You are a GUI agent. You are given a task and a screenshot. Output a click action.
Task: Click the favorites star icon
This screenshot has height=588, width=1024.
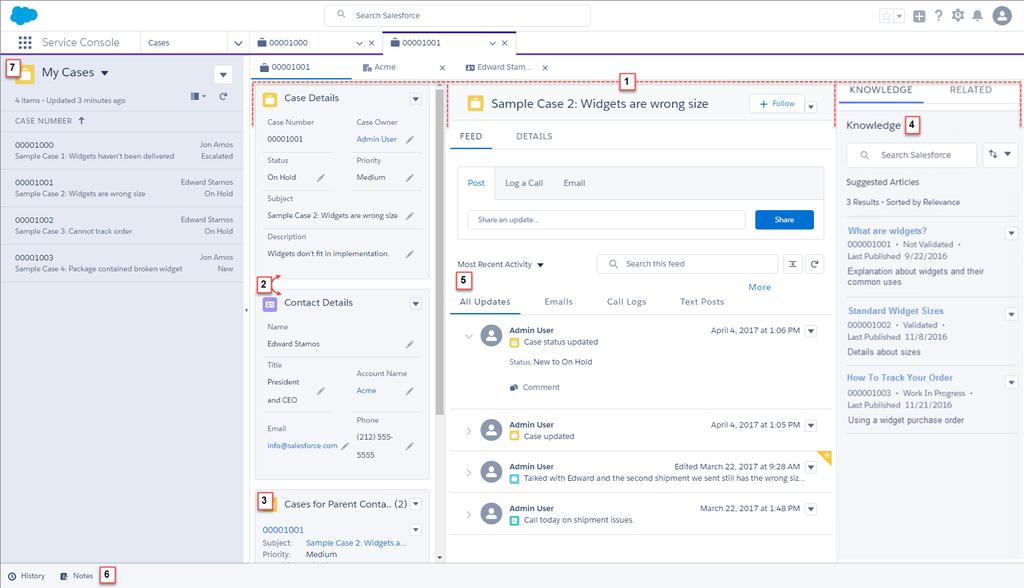pyautogui.click(x=886, y=16)
